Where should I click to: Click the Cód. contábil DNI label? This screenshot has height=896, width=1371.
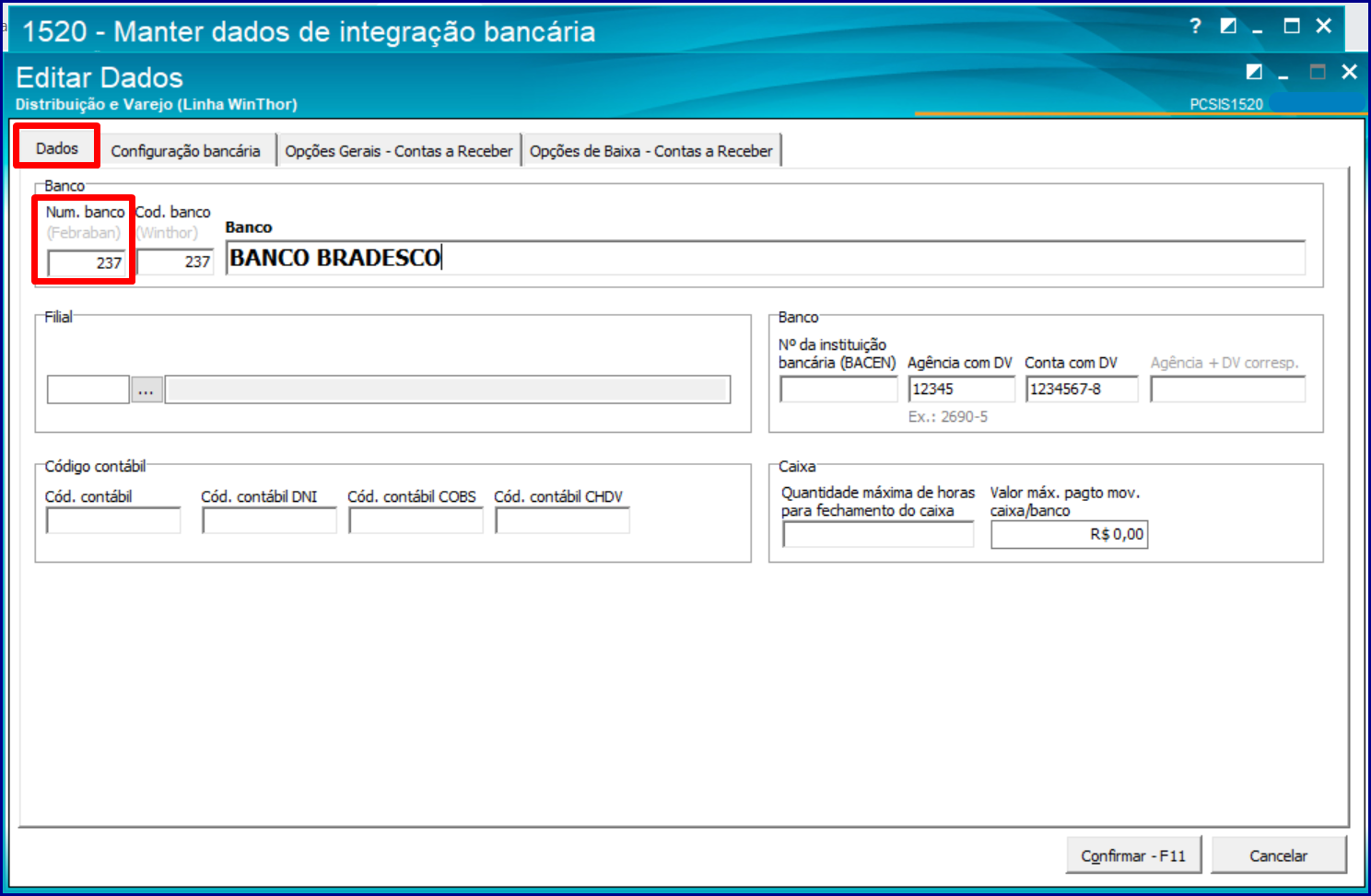(259, 496)
